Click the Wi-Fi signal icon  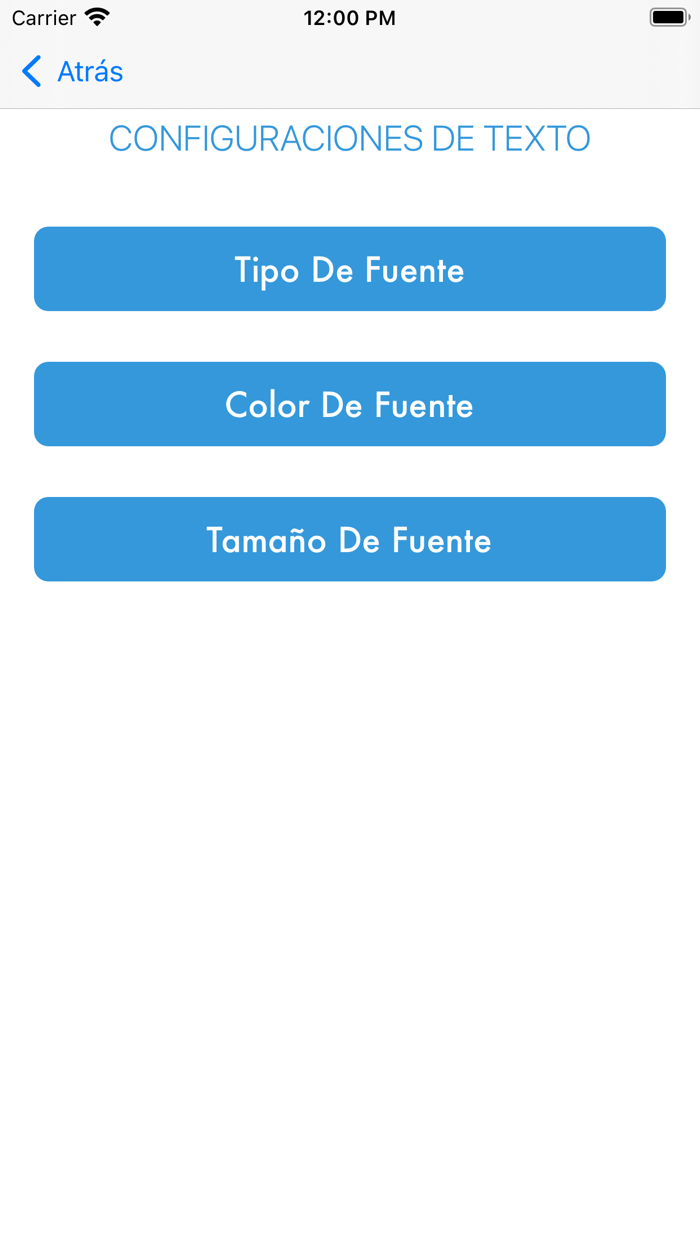point(97,17)
